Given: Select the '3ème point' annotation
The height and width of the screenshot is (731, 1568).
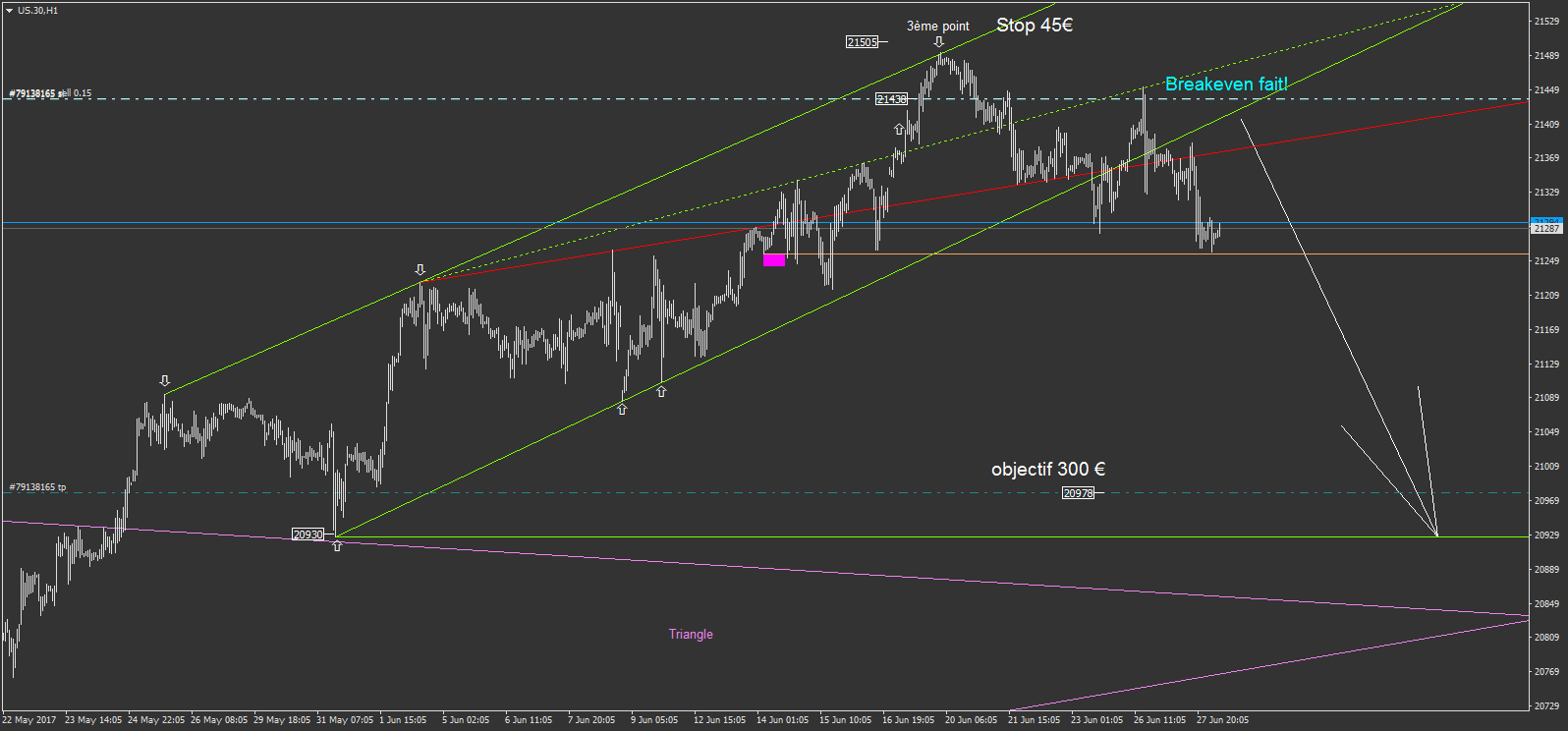Looking at the screenshot, I should click(937, 27).
